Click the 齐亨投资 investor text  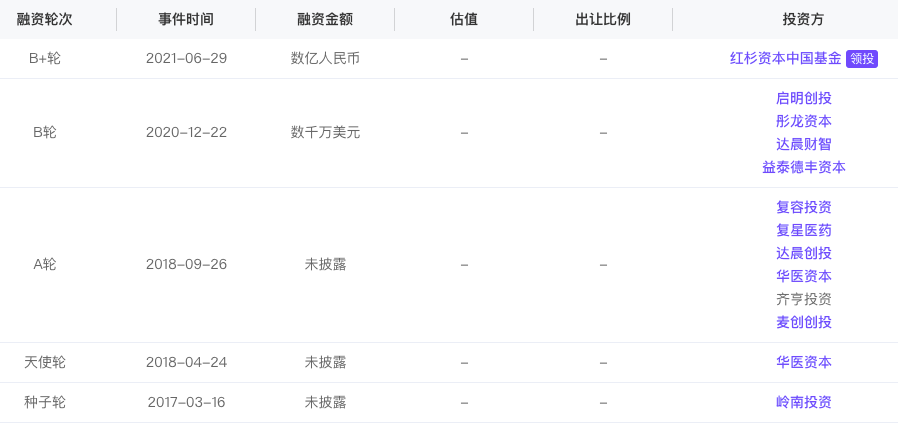click(804, 299)
